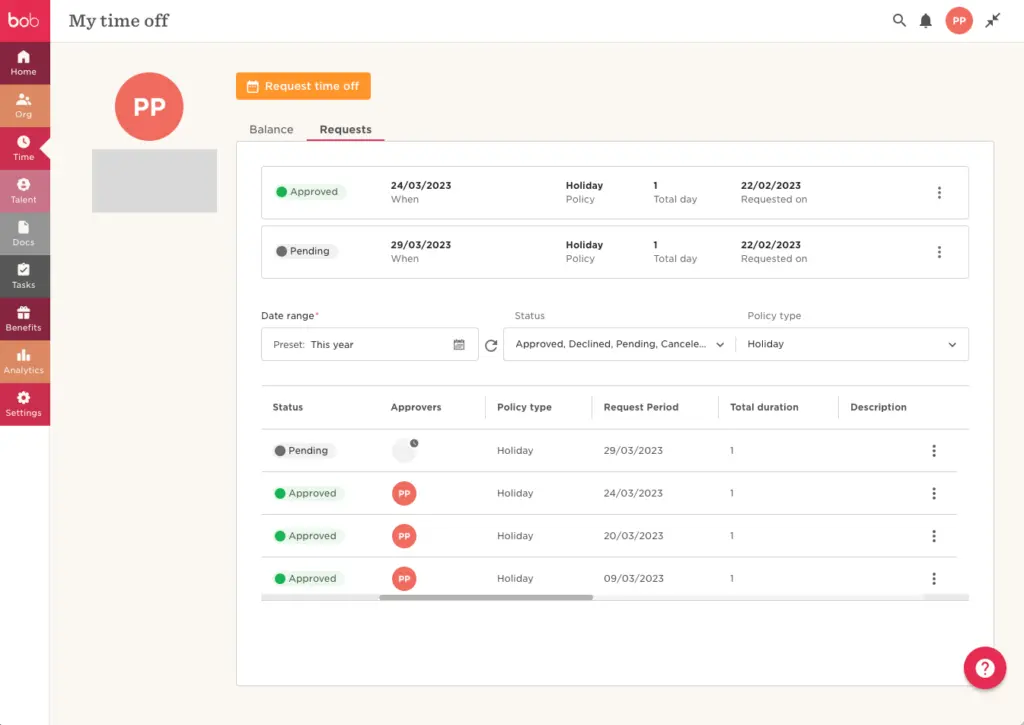Click the Total duration column header
1024x725 pixels.
point(764,407)
